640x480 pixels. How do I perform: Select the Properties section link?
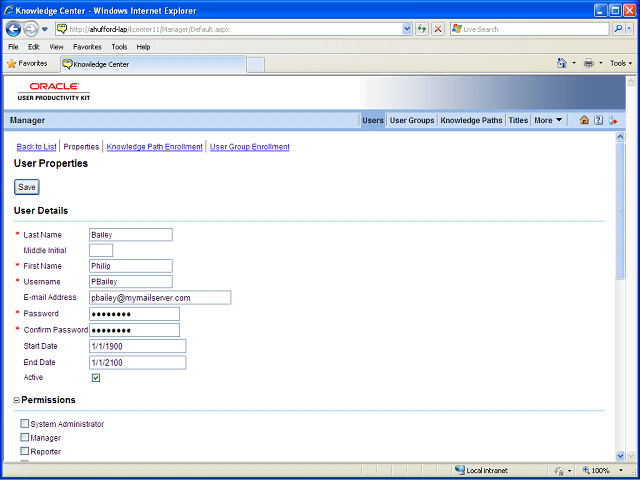click(x=81, y=147)
